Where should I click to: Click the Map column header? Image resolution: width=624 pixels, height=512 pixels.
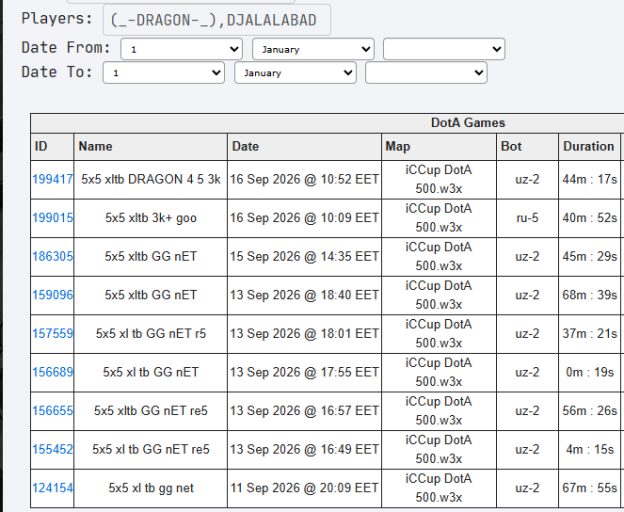398,146
